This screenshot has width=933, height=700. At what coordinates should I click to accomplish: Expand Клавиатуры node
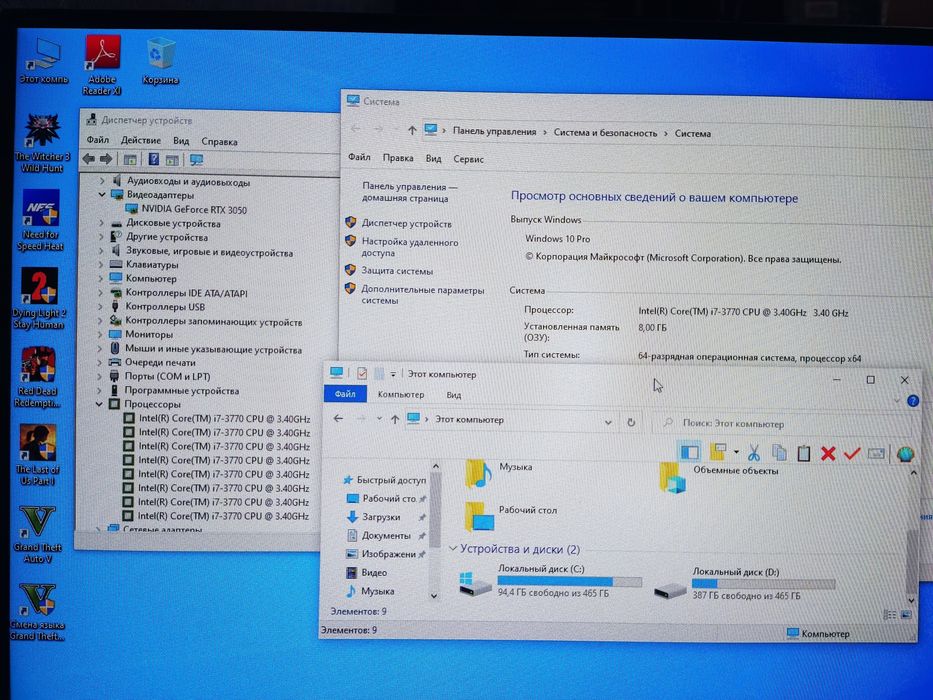coord(101,264)
